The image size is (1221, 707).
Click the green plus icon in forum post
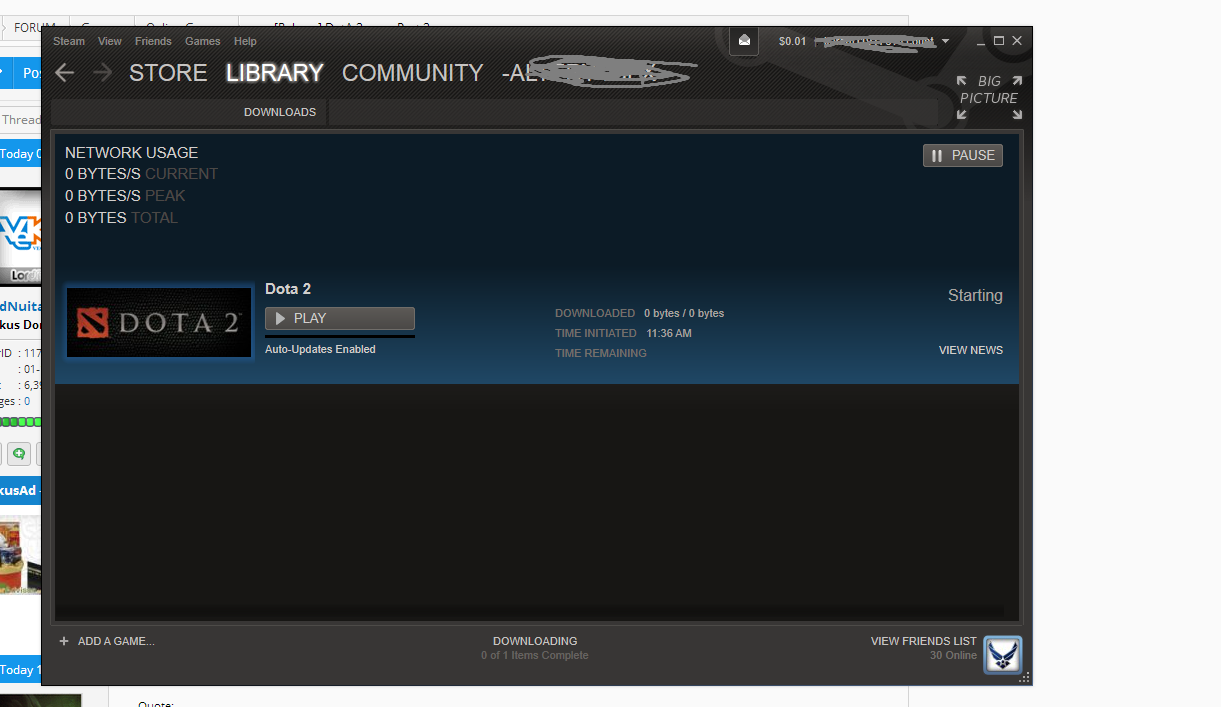pos(19,455)
